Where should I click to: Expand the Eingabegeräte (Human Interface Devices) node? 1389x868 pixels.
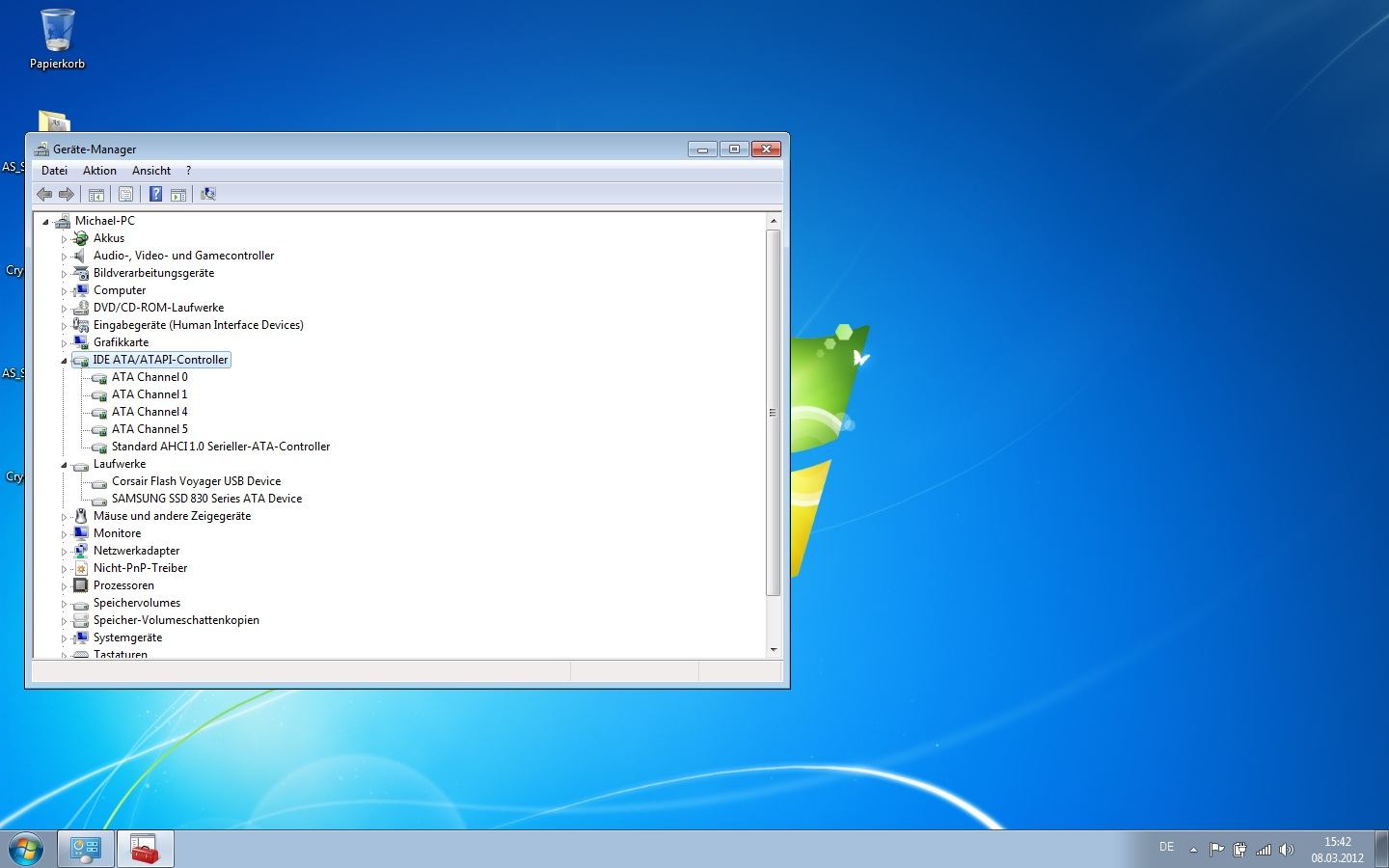[65, 326]
